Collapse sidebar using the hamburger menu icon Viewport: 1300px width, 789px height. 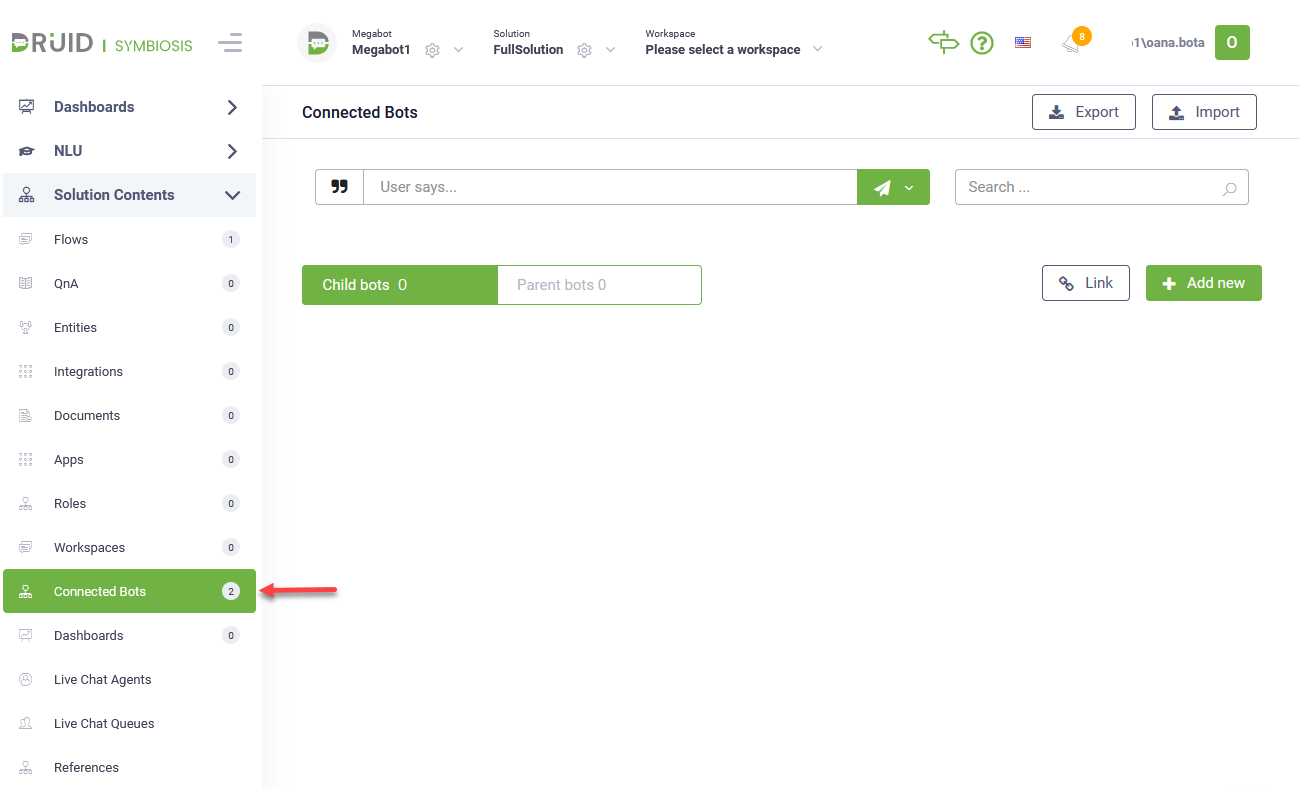[230, 43]
